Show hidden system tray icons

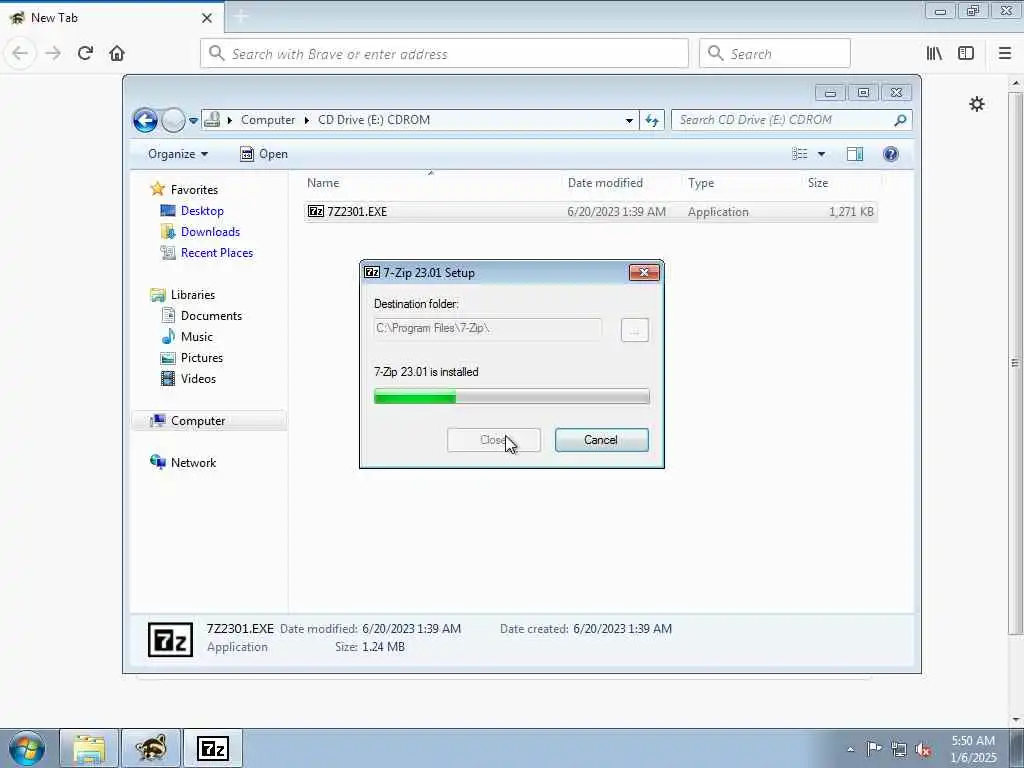coord(850,749)
